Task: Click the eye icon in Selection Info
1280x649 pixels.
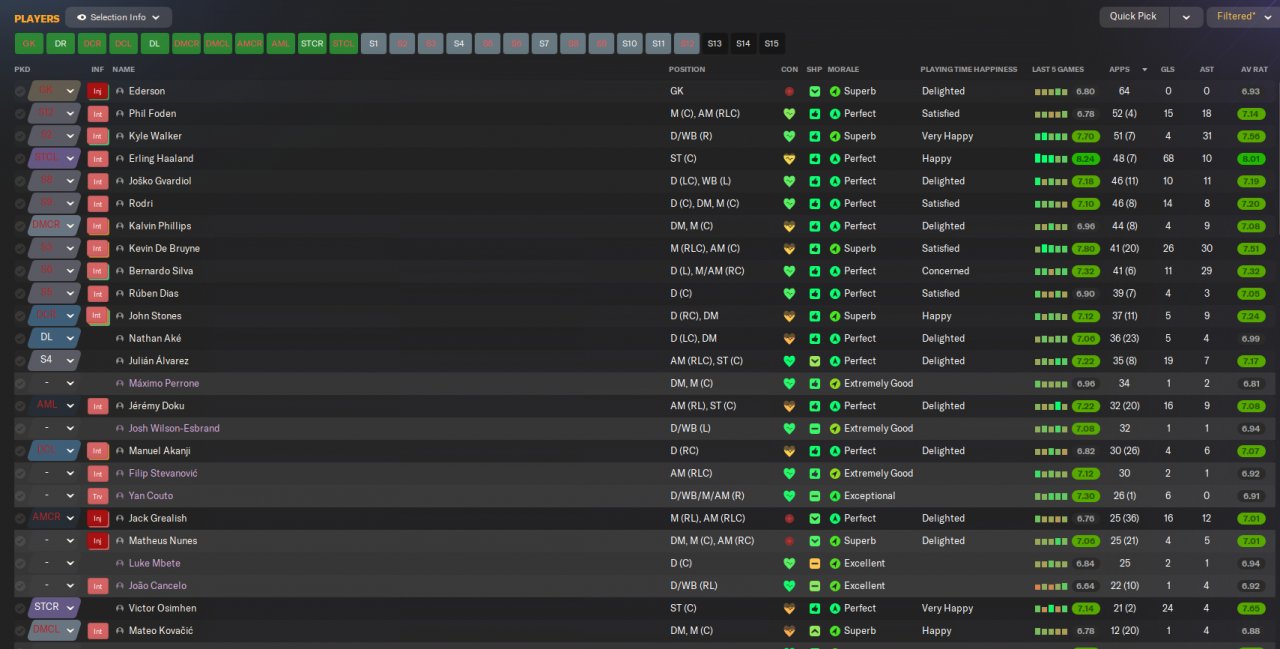Action: point(81,17)
